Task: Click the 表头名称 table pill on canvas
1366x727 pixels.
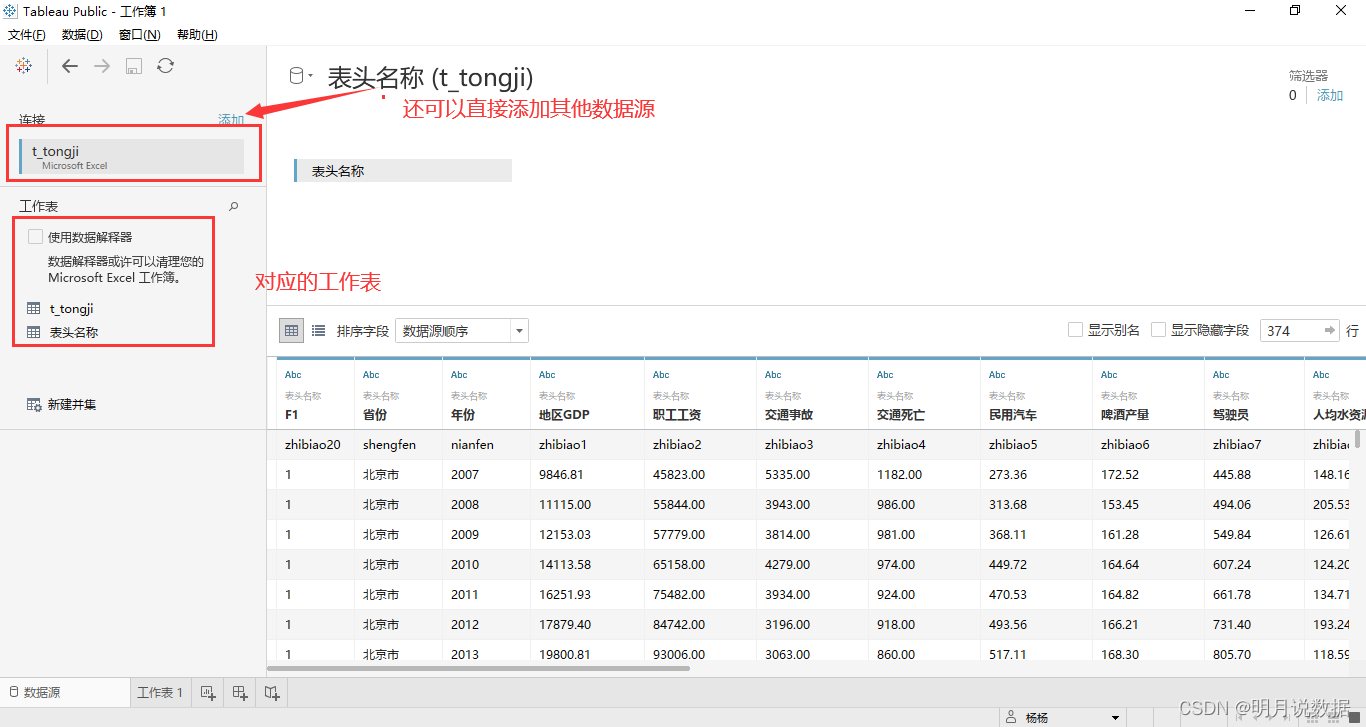Action: (403, 171)
